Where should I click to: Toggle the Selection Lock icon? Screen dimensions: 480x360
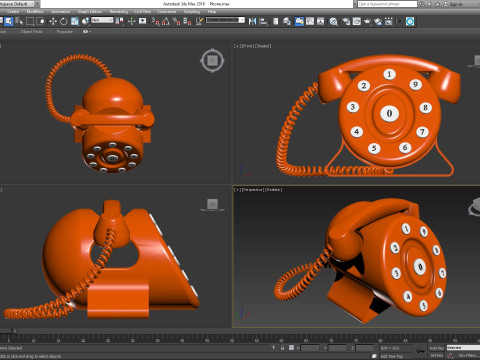(282, 348)
